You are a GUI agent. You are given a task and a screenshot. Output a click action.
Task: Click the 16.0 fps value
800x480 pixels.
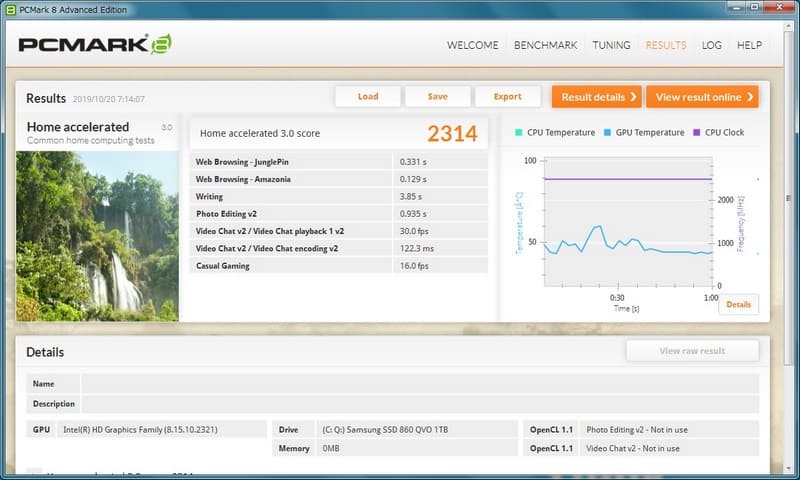coord(414,266)
